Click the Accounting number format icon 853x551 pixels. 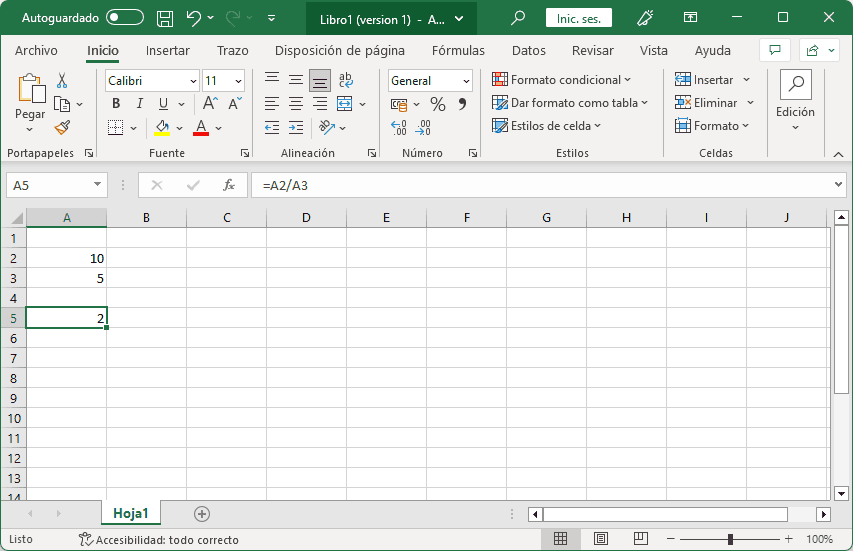[399, 104]
